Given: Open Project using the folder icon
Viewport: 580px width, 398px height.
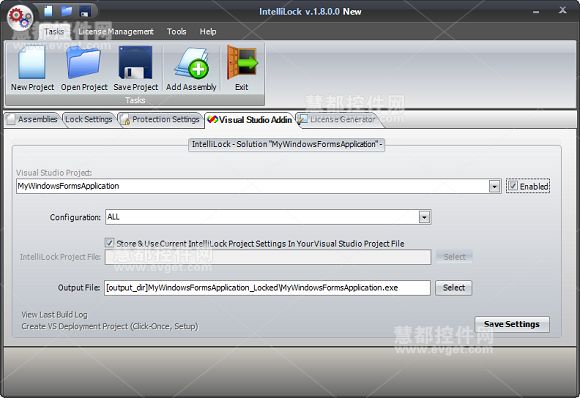Looking at the screenshot, I should coord(84,69).
